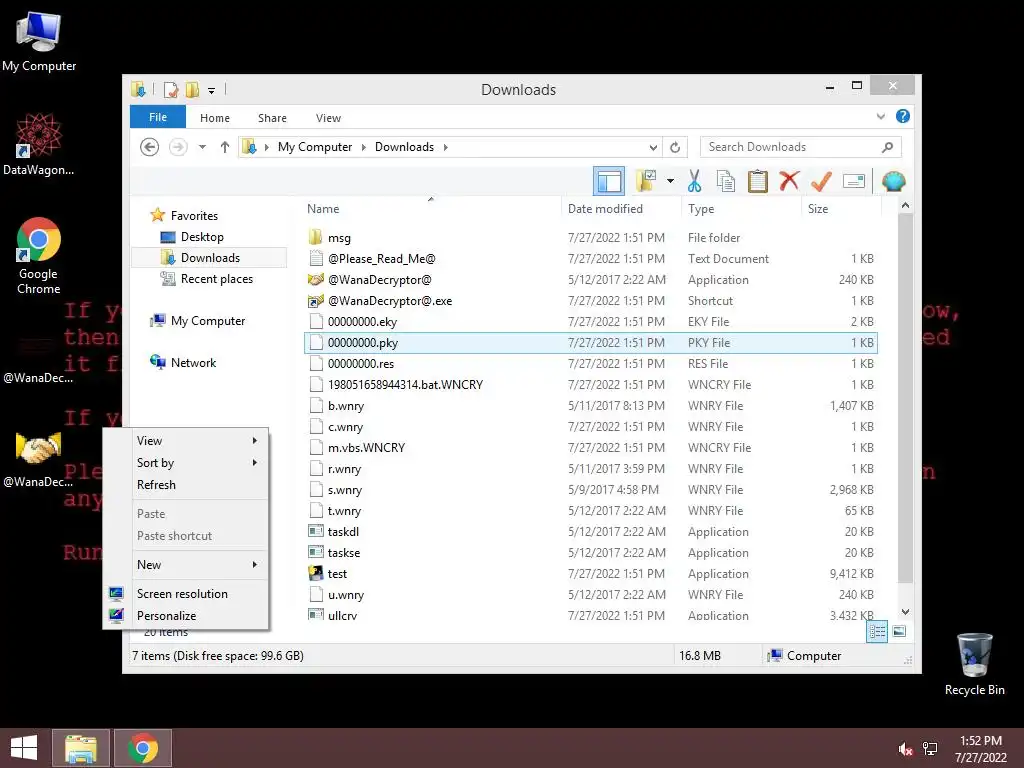The width and height of the screenshot is (1024, 768).
Task: Customize the Quick Access Toolbar dropdown
Action: [x=212, y=90]
